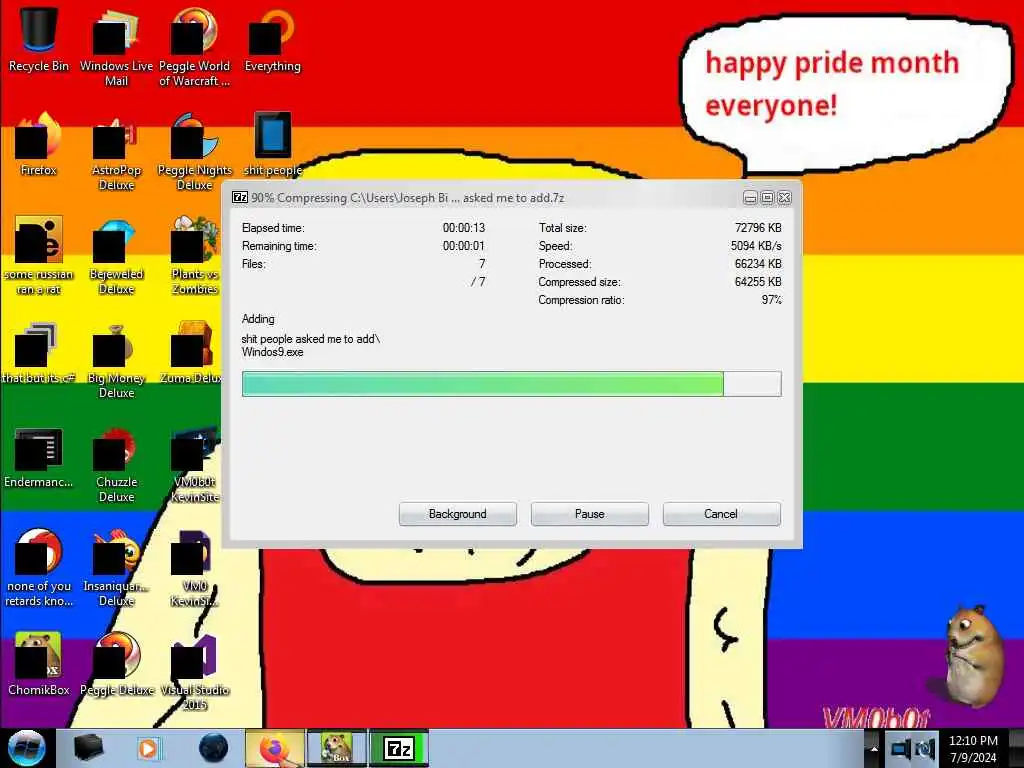The height and width of the screenshot is (768, 1024).
Task: Pause the 7-Zip compression
Action: pyautogui.click(x=590, y=514)
